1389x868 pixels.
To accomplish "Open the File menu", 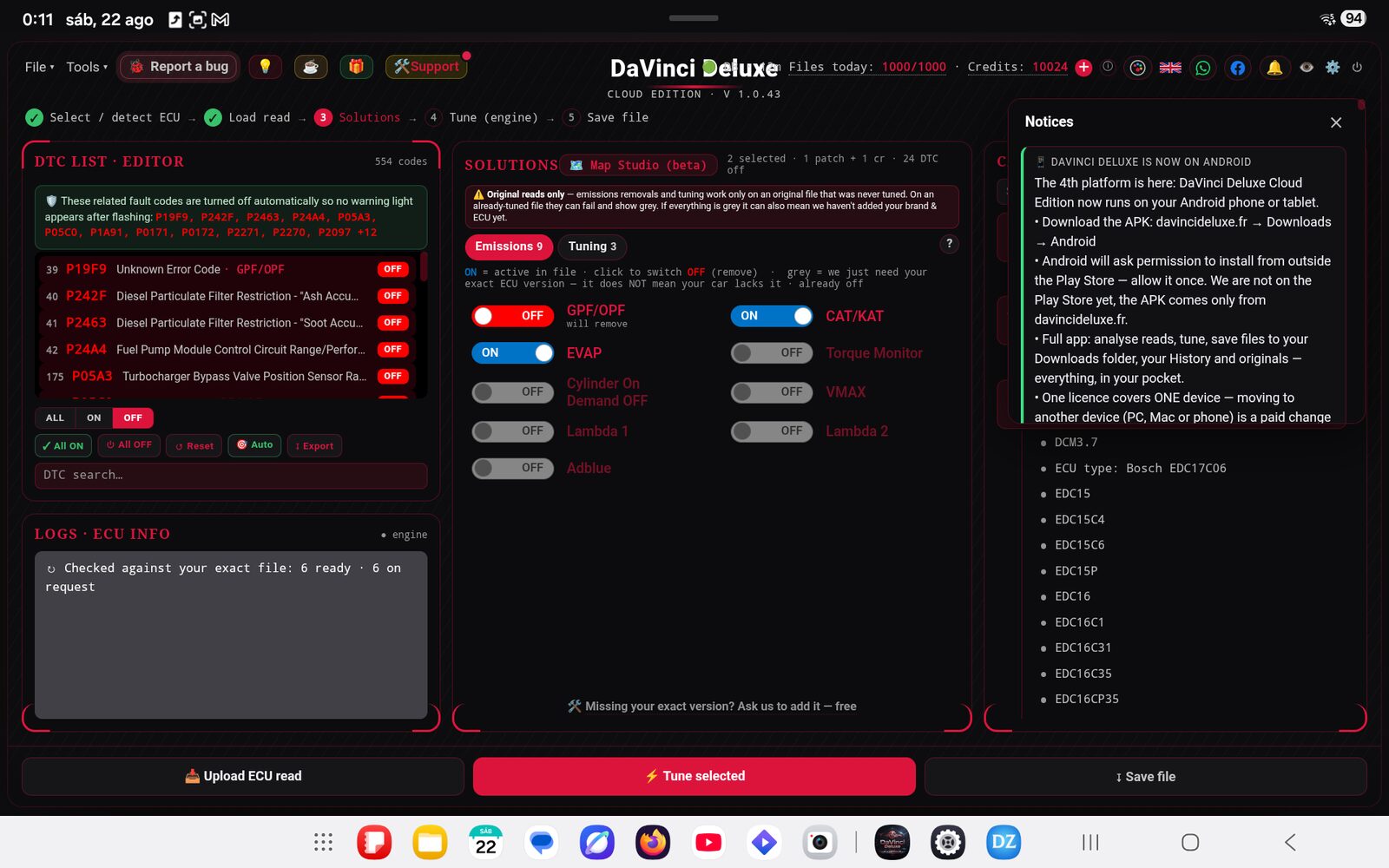I will click(39, 67).
